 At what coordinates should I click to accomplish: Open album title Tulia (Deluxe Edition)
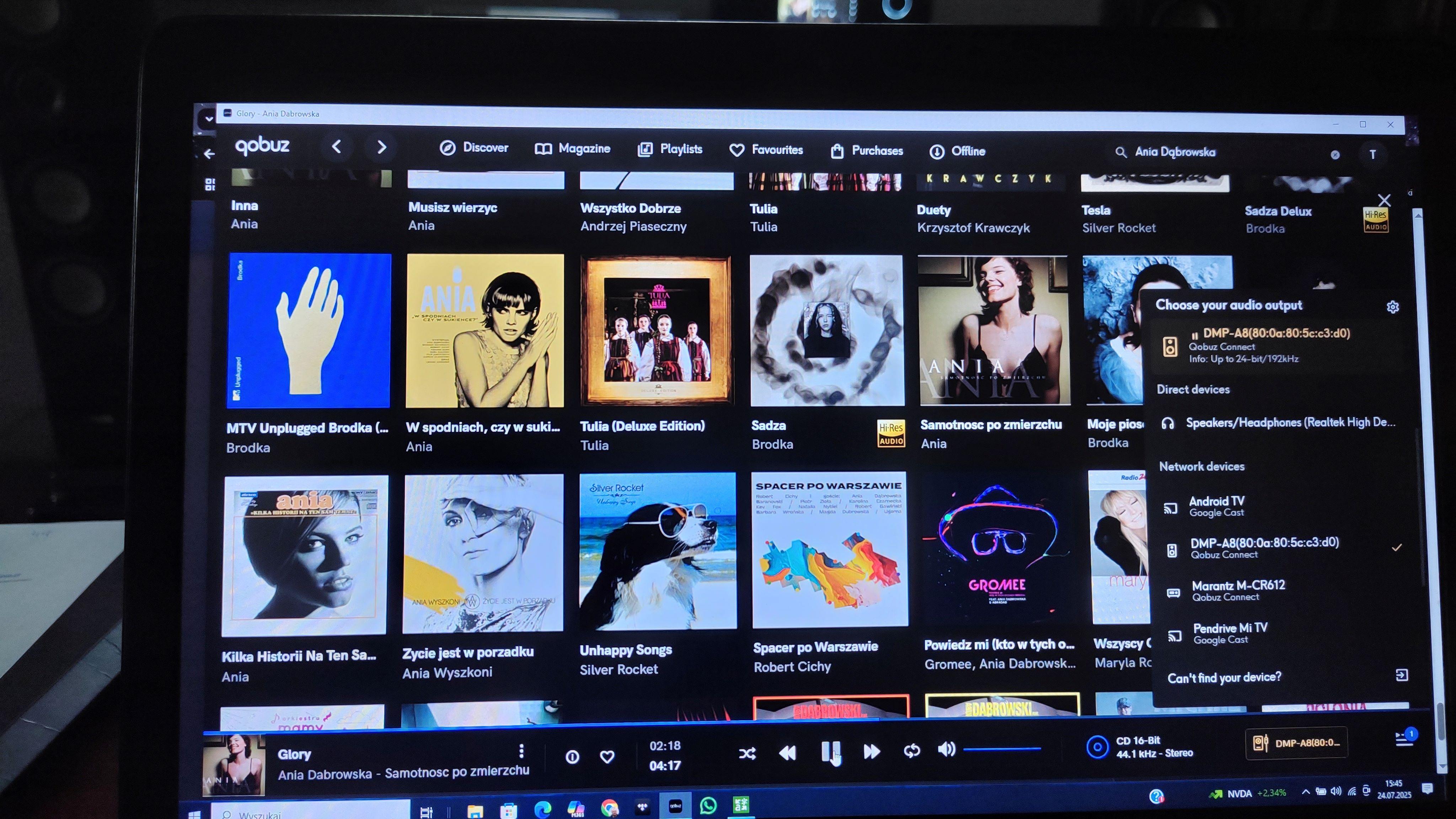[x=642, y=426]
